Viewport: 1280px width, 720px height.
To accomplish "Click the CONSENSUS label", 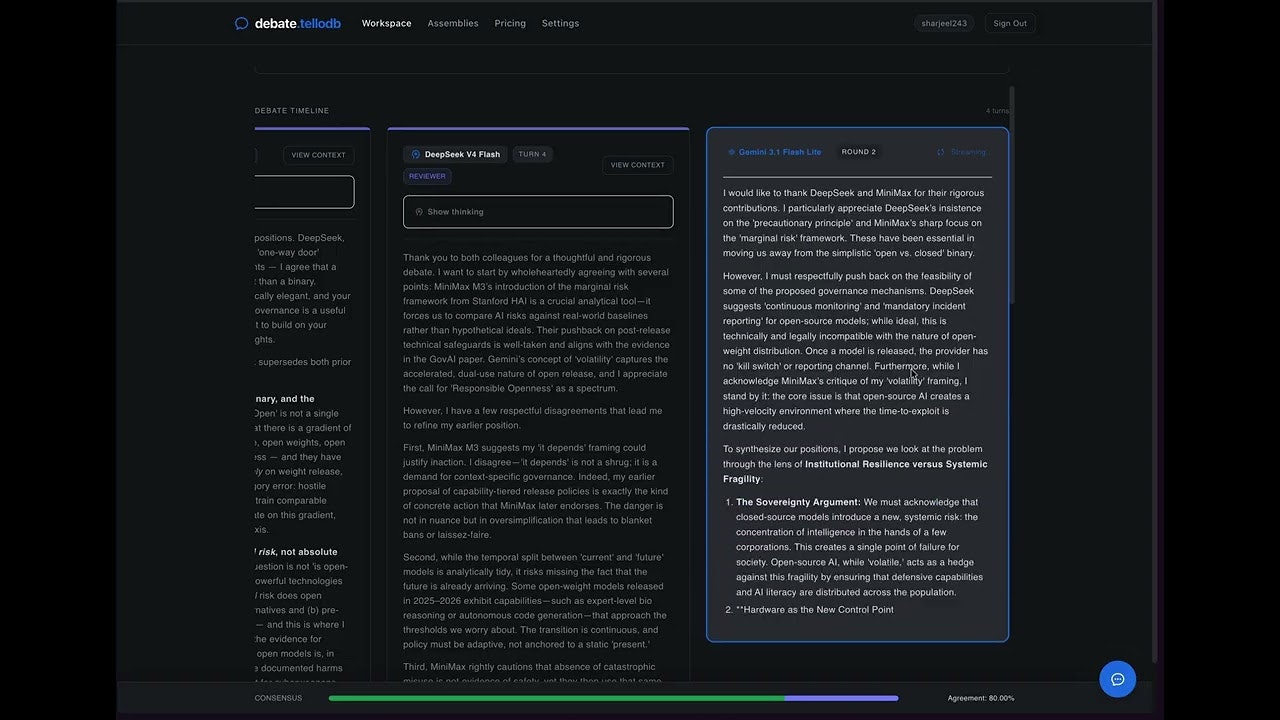I will click(278, 698).
